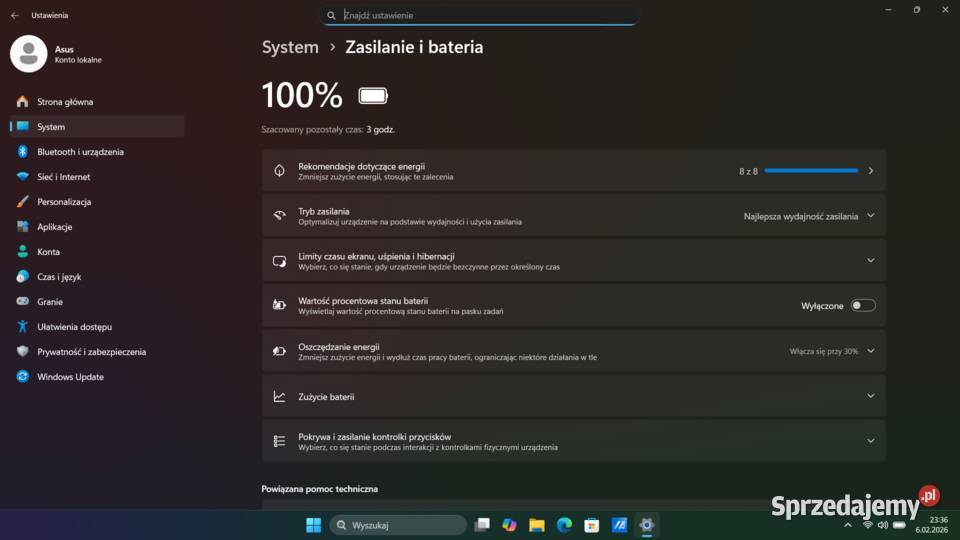
Task: Open Windows Update settings
Action: 97,377
